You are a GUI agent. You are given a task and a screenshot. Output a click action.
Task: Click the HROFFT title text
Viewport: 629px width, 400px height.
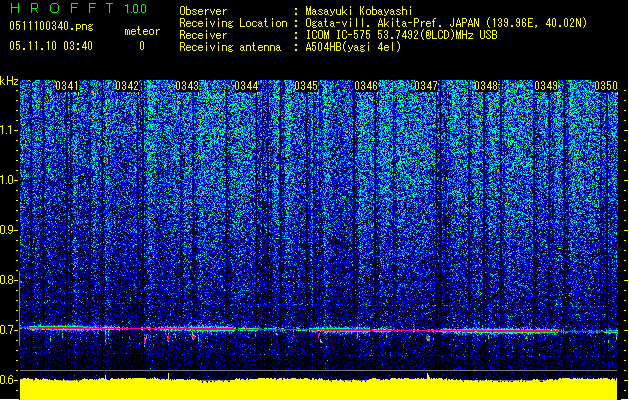[63, 8]
